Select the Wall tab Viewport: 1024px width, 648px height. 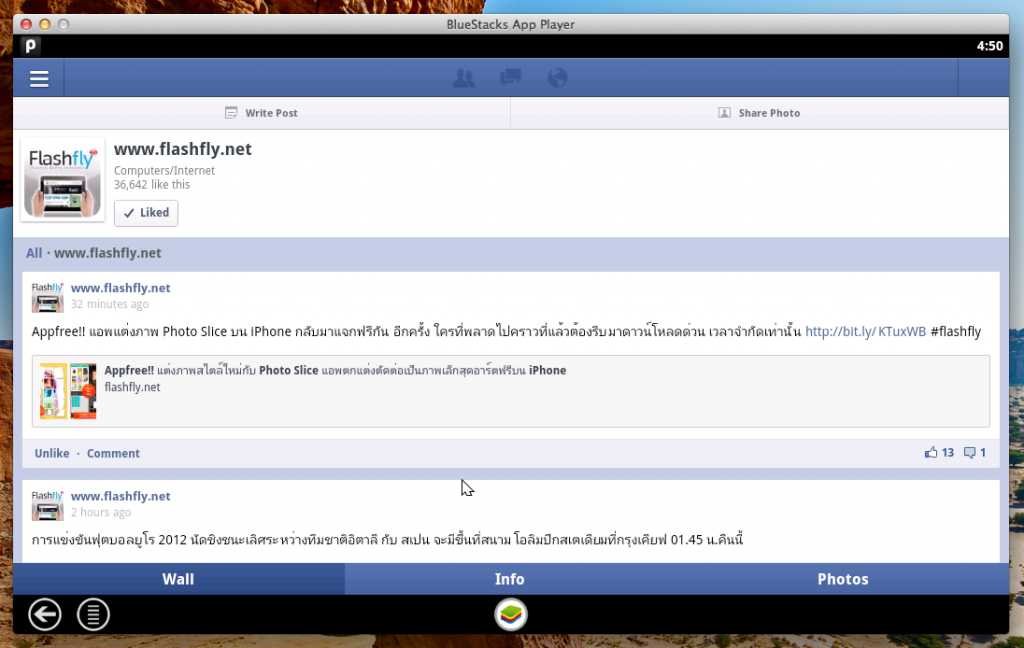pos(178,579)
